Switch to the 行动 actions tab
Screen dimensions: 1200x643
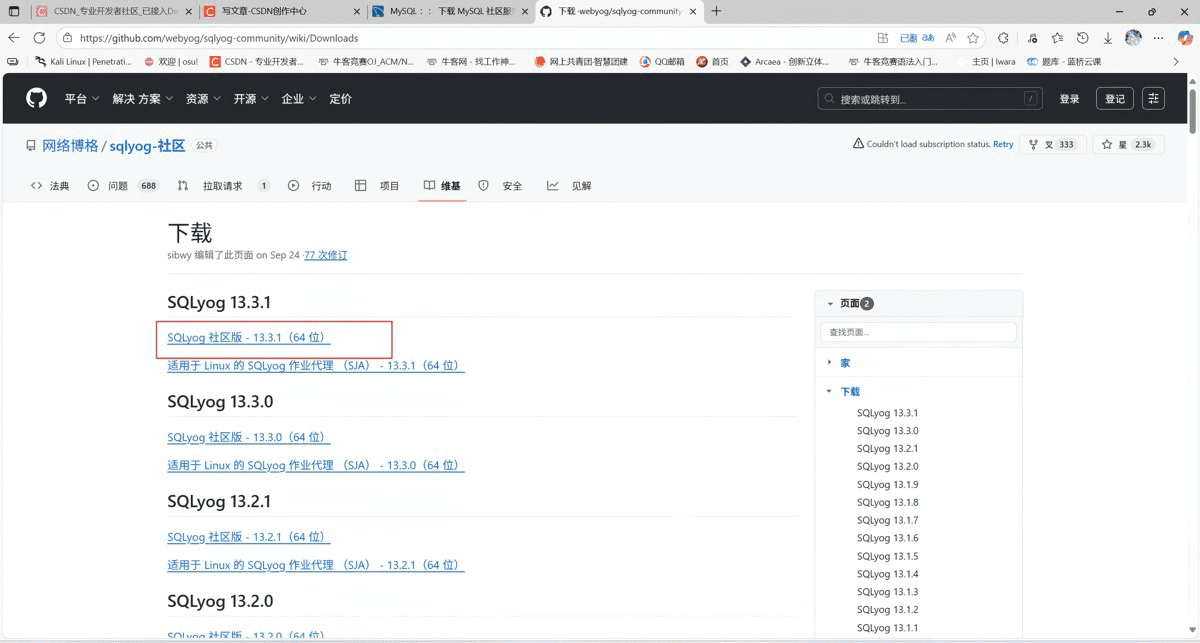[x=309, y=186]
